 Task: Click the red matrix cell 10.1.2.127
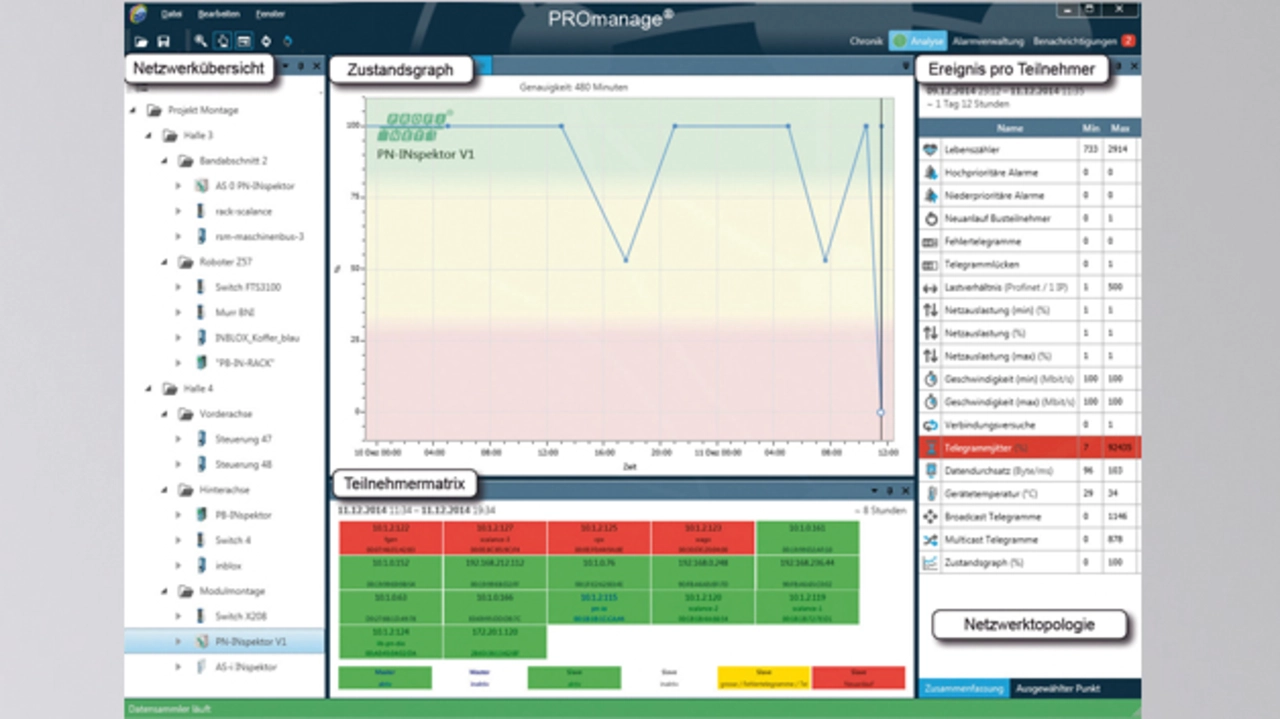[x=495, y=537]
